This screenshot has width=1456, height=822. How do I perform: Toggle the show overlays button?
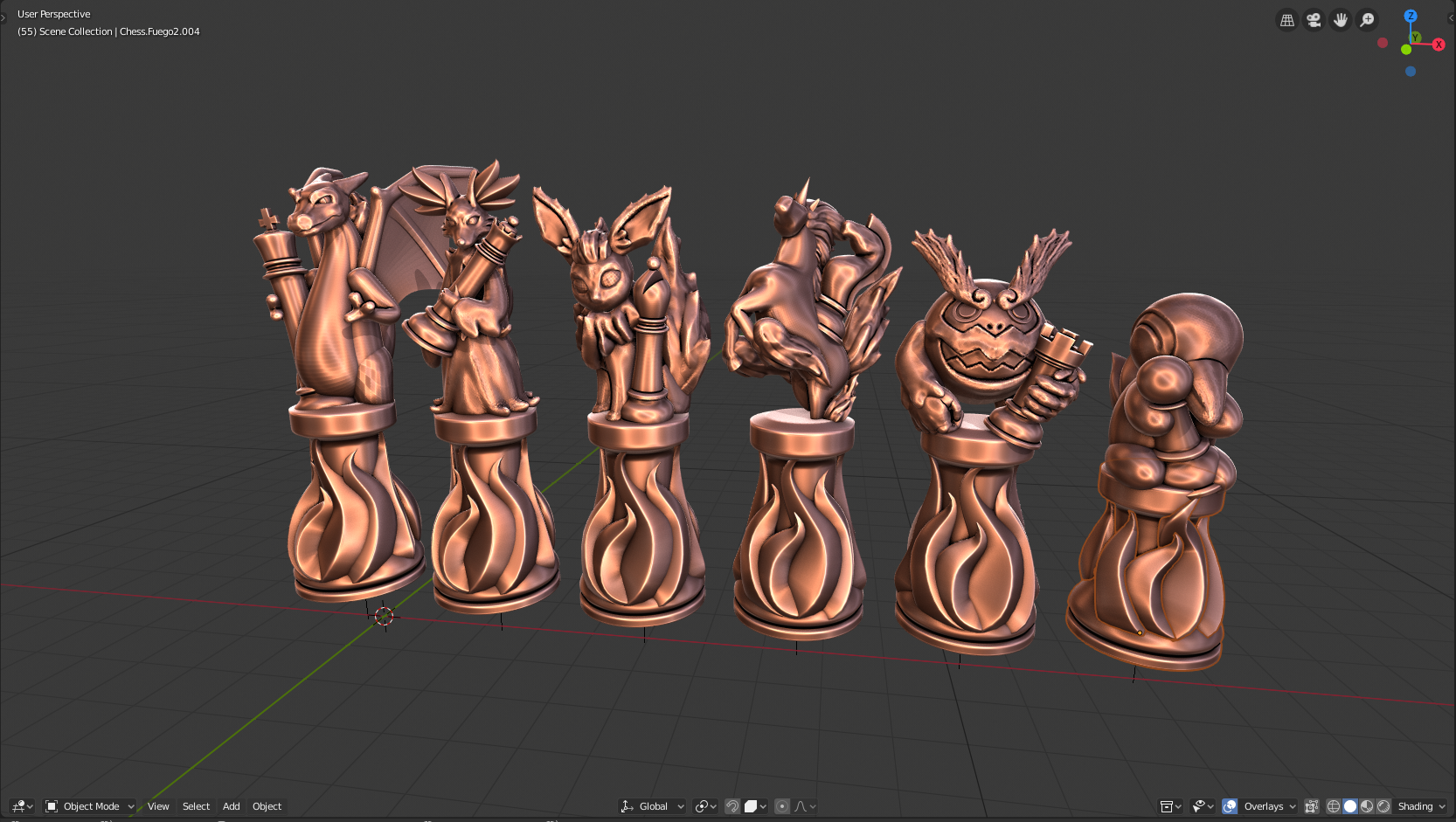[1230, 806]
